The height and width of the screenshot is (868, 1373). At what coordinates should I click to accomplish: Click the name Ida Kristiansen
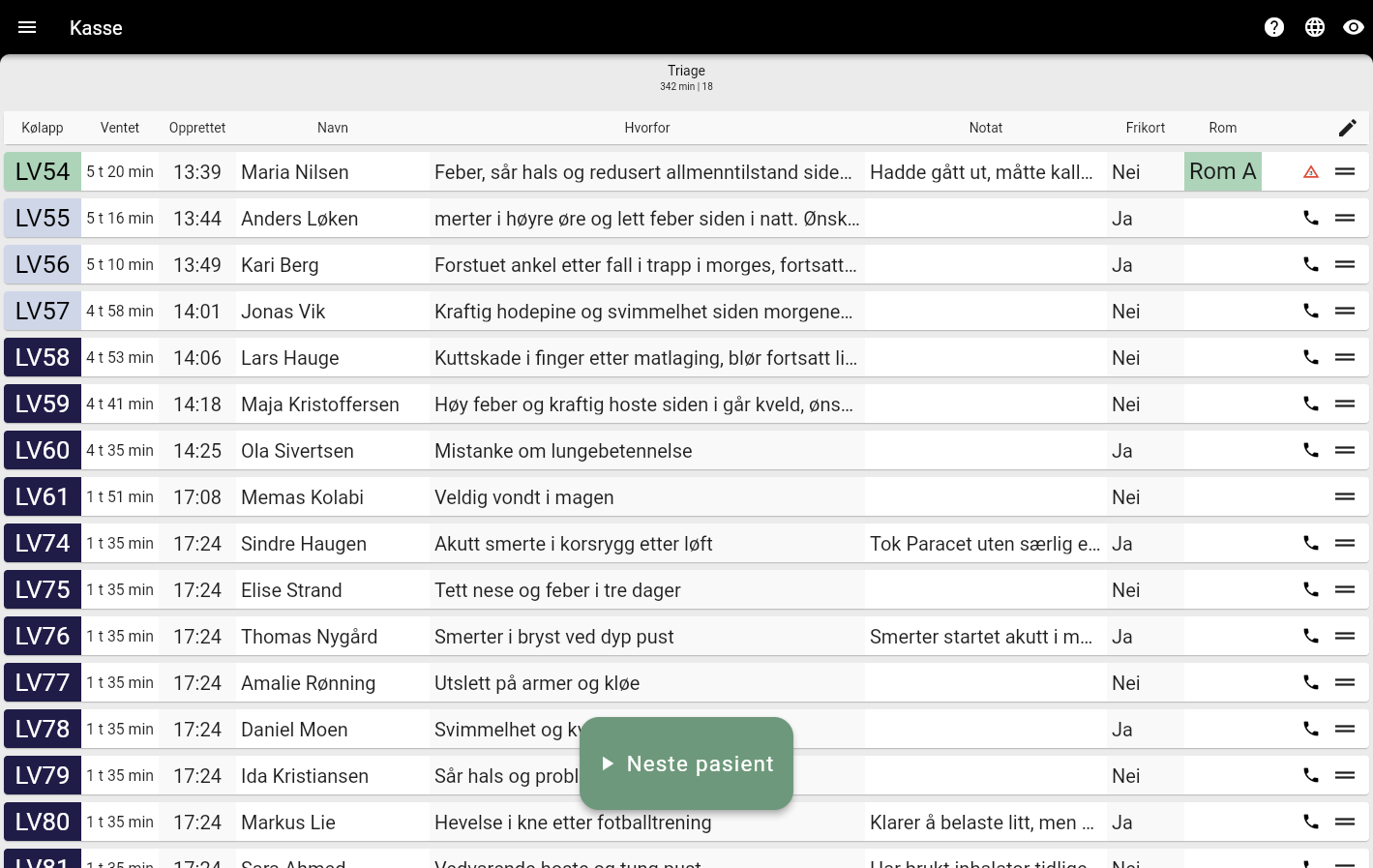pyautogui.click(x=305, y=776)
